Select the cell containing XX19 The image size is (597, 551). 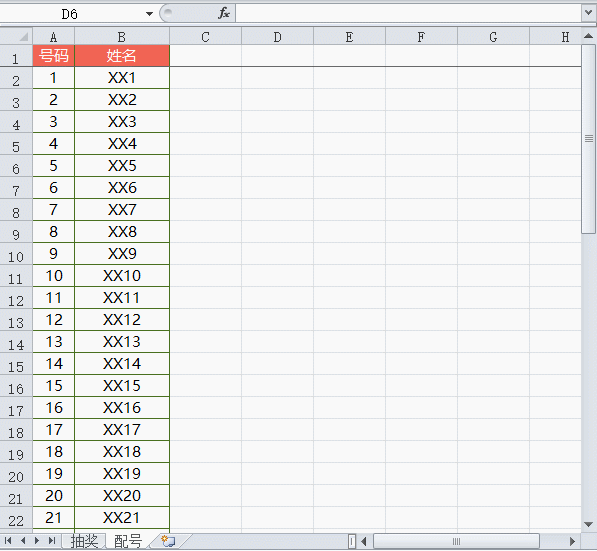(122, 474)
